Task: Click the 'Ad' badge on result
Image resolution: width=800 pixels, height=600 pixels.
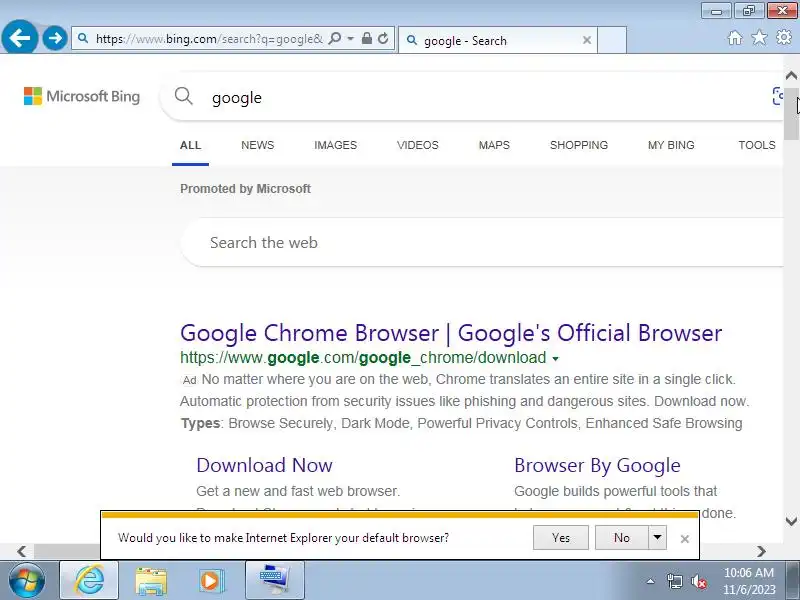Action: pos(189,380)
